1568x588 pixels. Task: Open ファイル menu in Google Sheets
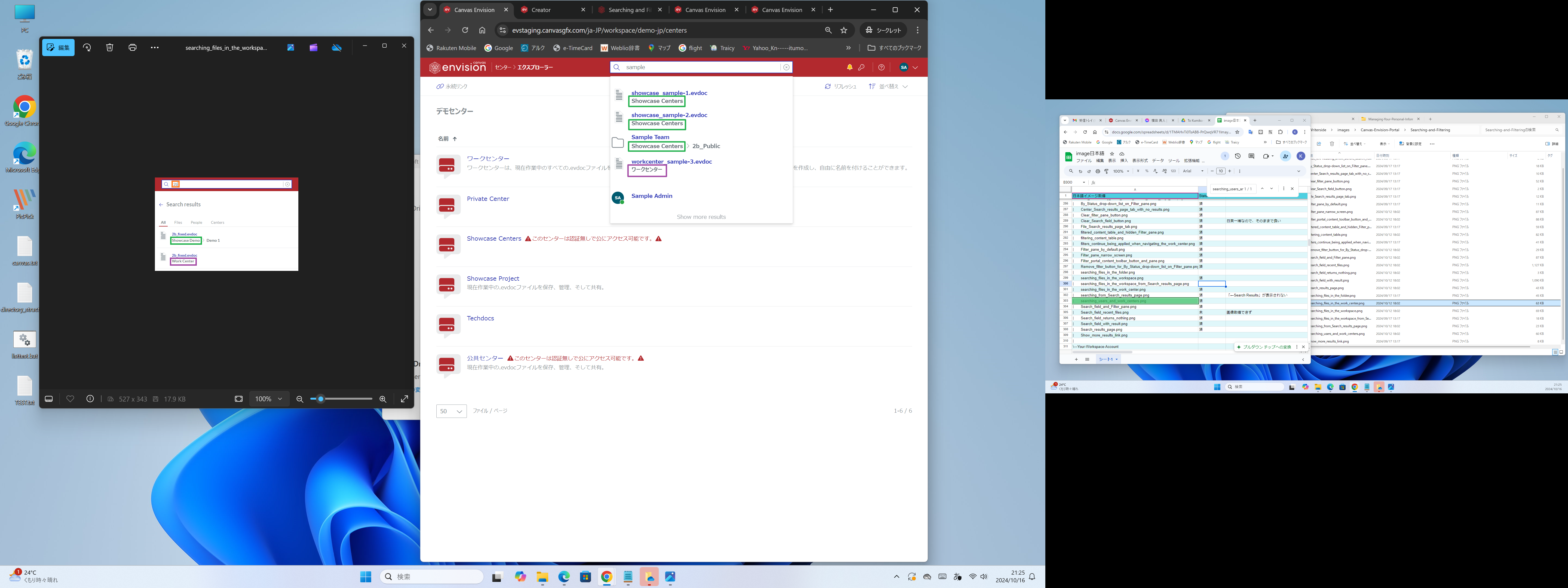click(x=1083, y=161)
